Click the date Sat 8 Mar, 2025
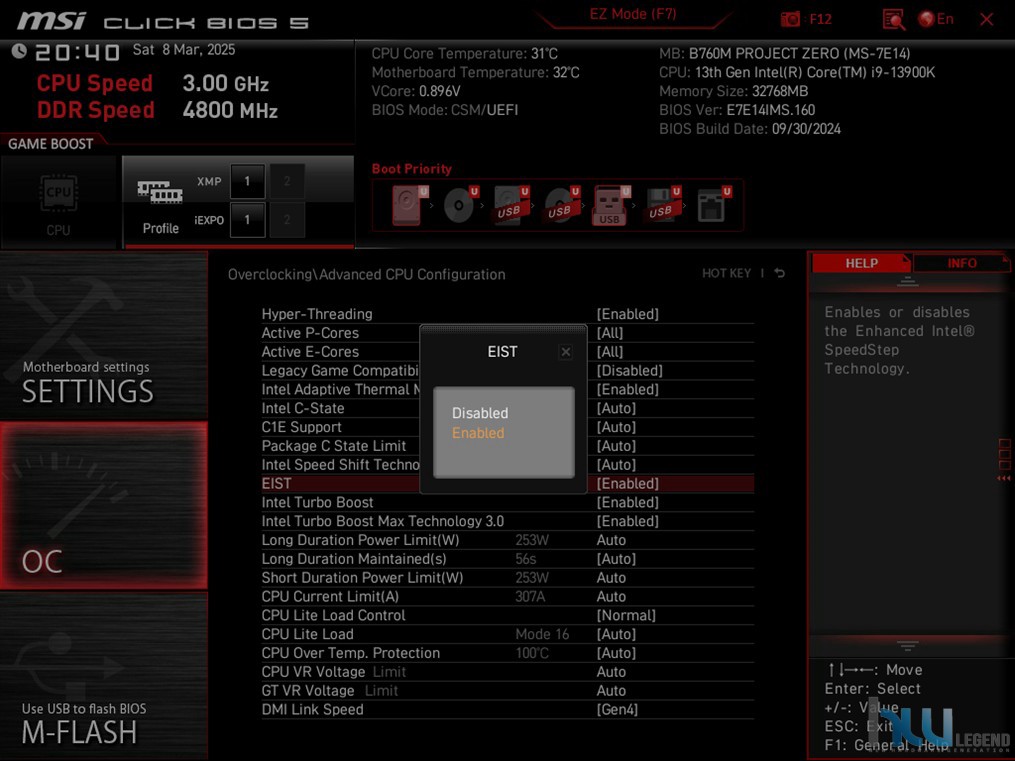Image resolution: width=1015 pixels, height=761 pixels. tap(184, 50)
